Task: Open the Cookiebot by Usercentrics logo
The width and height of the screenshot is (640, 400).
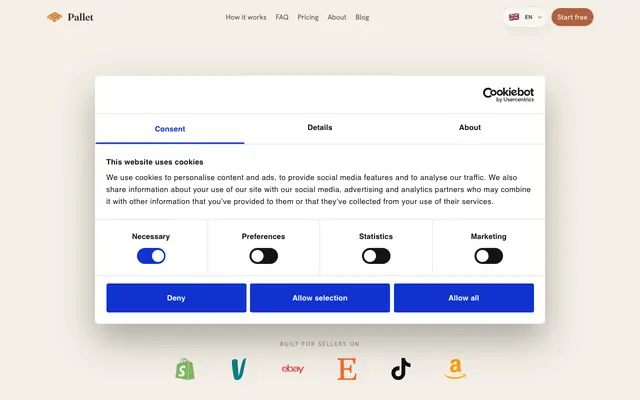Action: coord(508,94)
